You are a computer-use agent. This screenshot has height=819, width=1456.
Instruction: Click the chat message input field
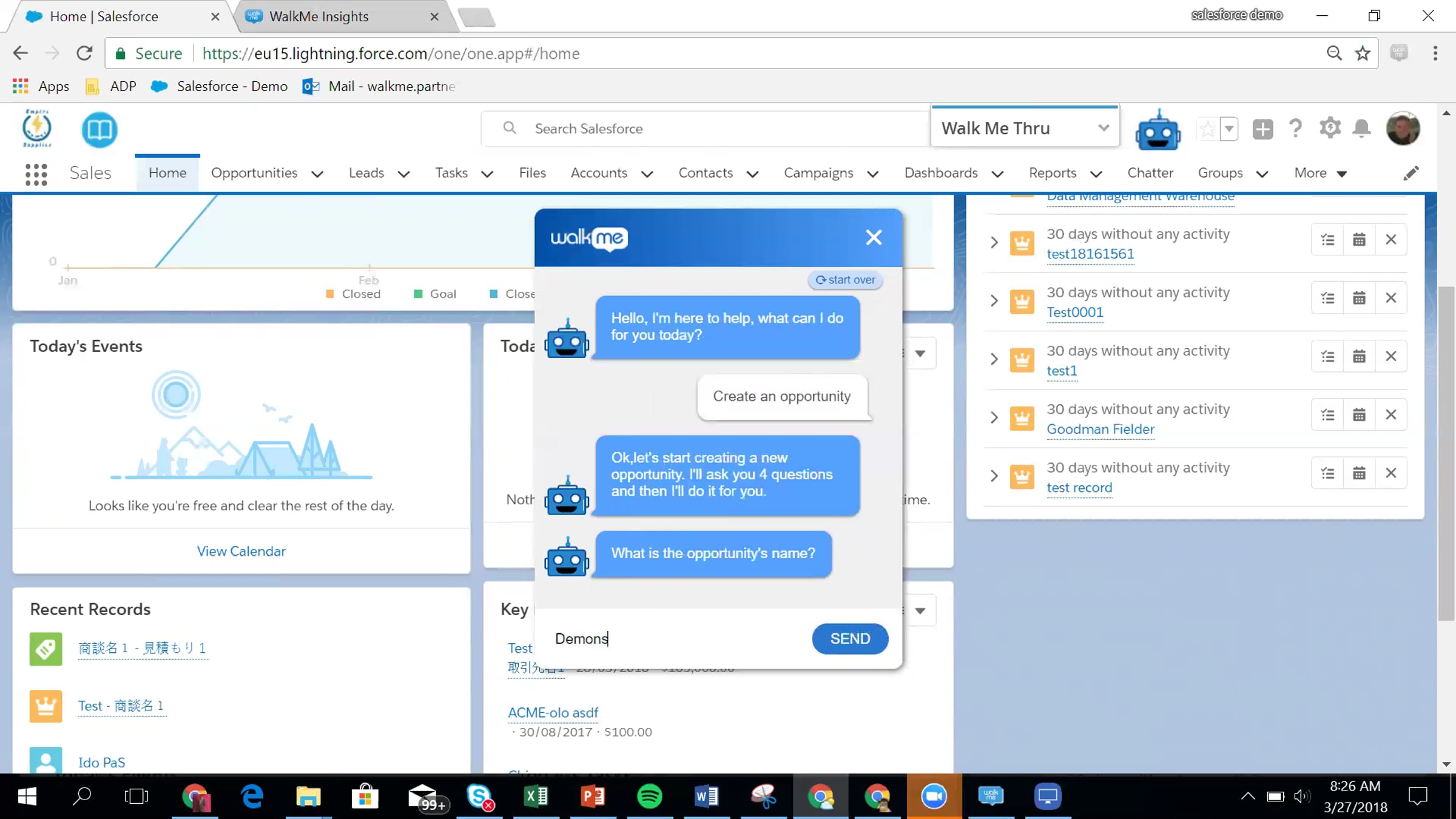(673, 639)
